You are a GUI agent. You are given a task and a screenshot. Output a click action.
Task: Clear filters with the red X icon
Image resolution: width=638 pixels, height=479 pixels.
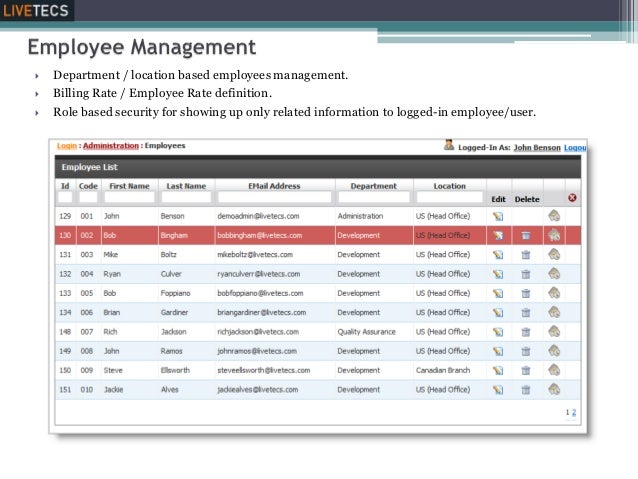click(x=572, y=198)
